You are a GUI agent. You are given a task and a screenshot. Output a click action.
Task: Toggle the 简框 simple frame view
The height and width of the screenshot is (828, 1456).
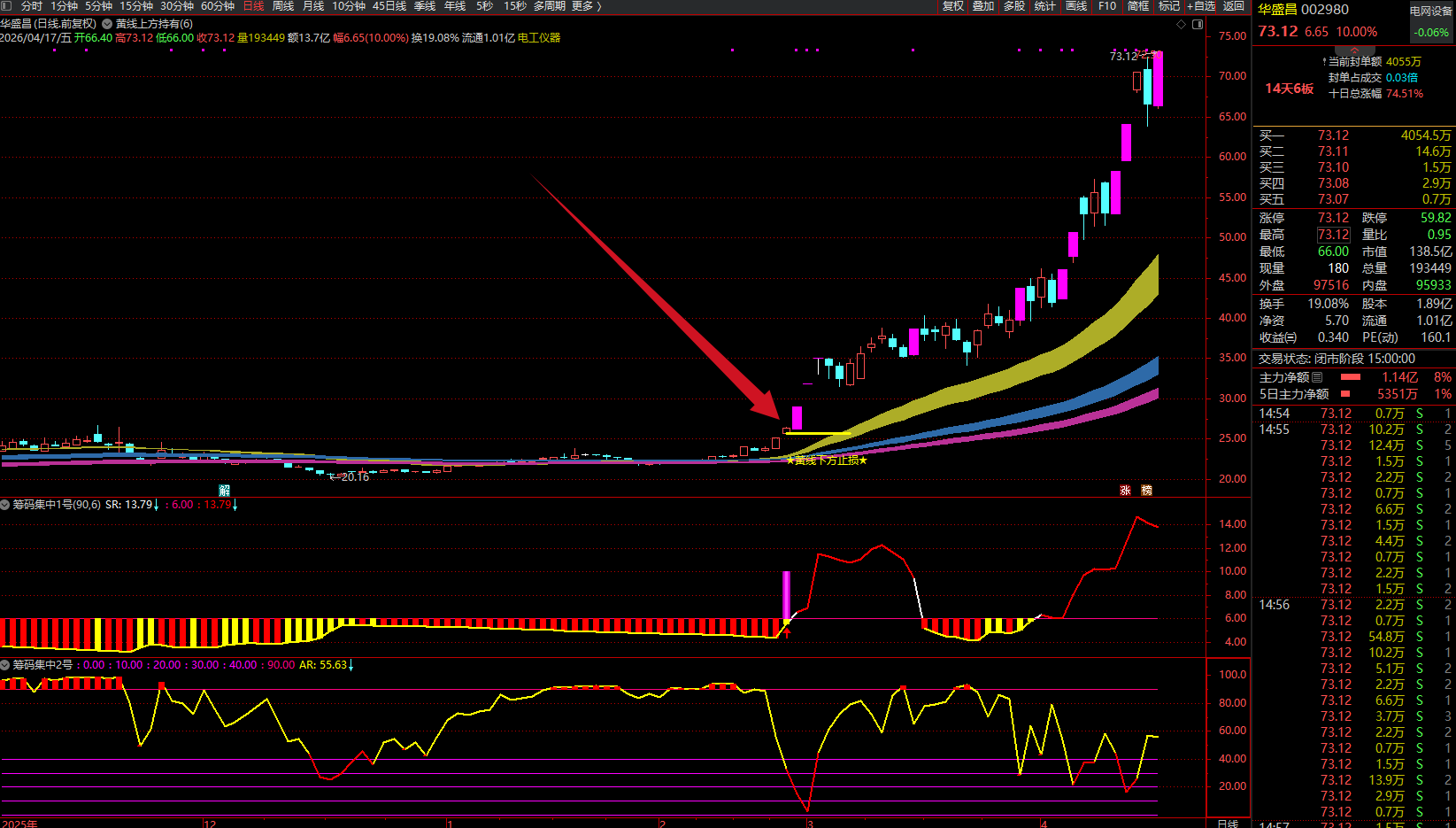click(1138, 6)
